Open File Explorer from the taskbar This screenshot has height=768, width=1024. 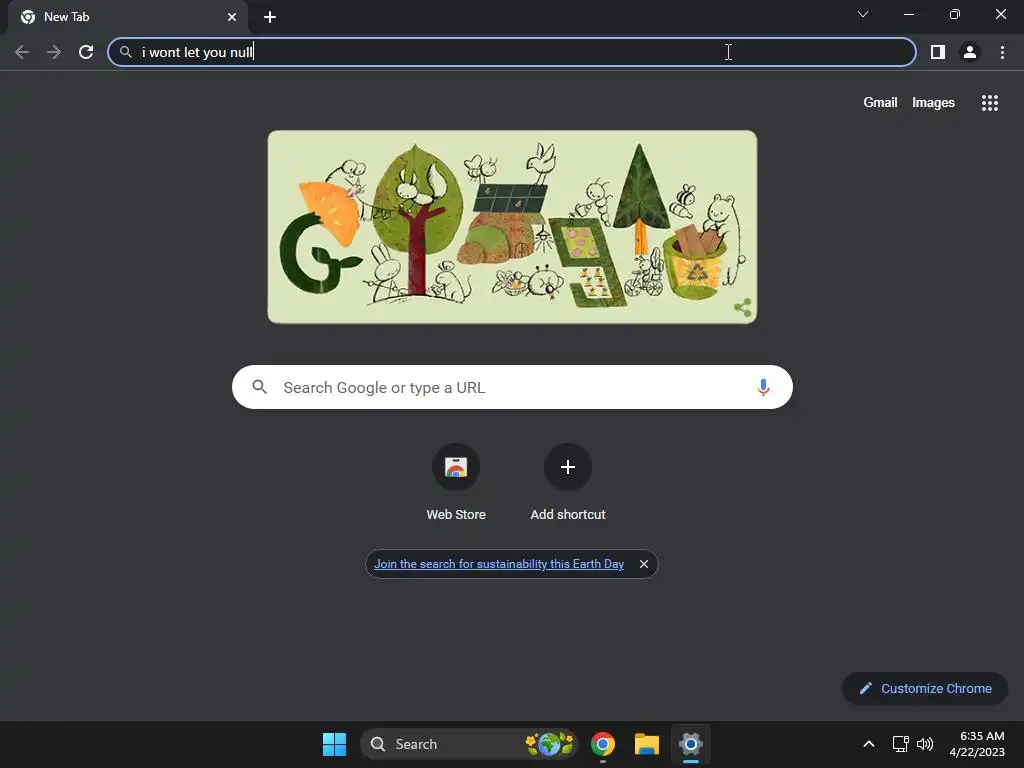coord(647,744)
